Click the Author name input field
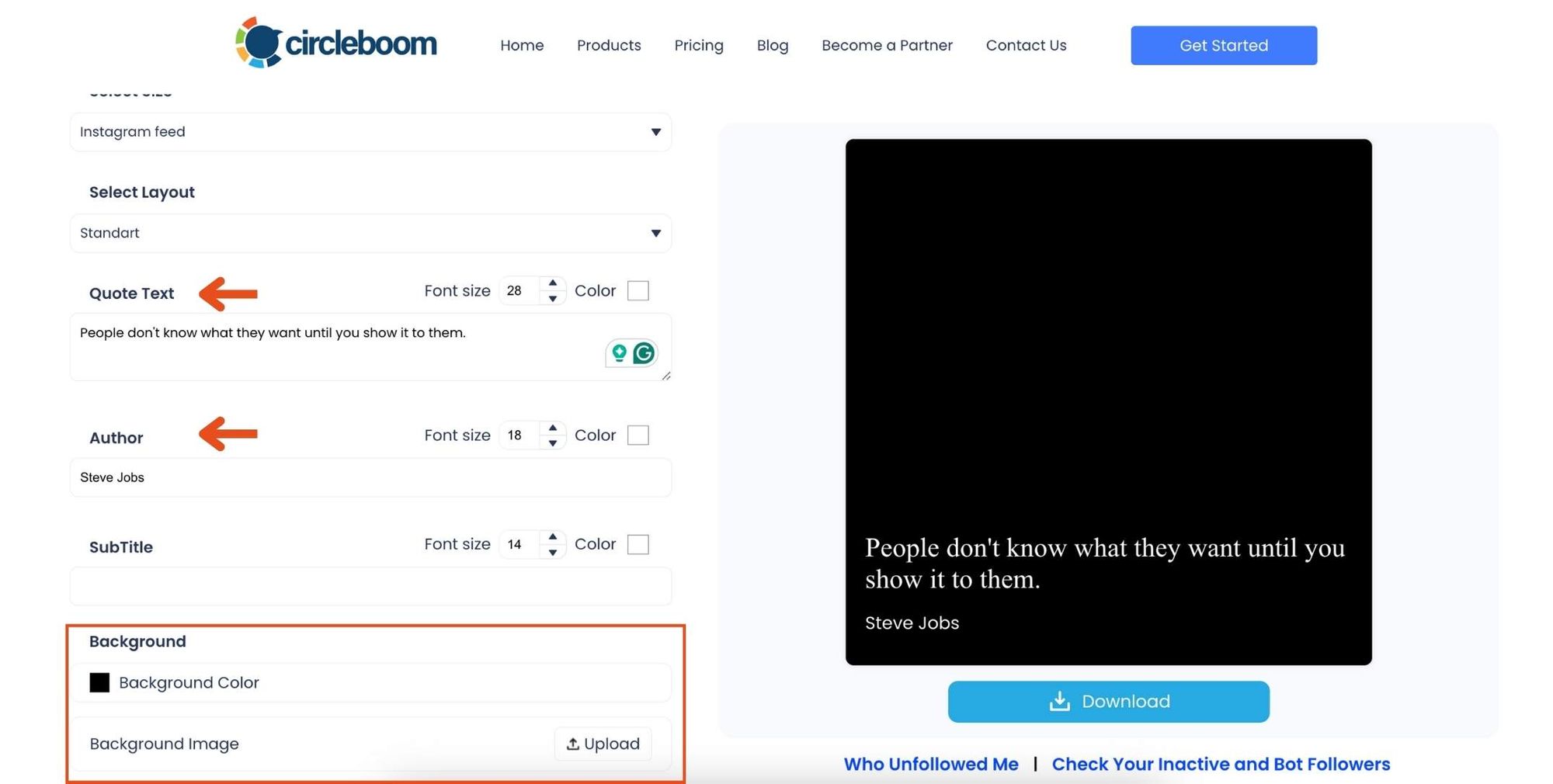1553x784 pixels. pos(370,477)
